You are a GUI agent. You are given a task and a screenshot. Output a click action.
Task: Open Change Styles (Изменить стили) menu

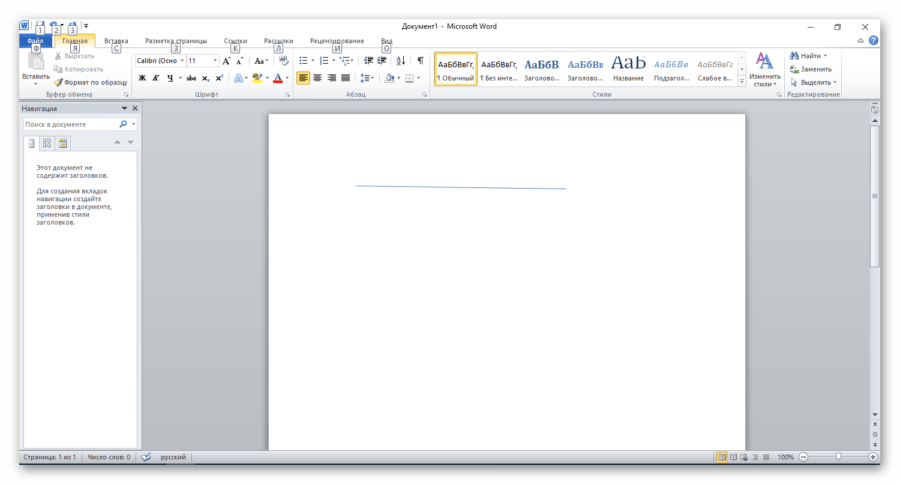click(x=765, y=70)
